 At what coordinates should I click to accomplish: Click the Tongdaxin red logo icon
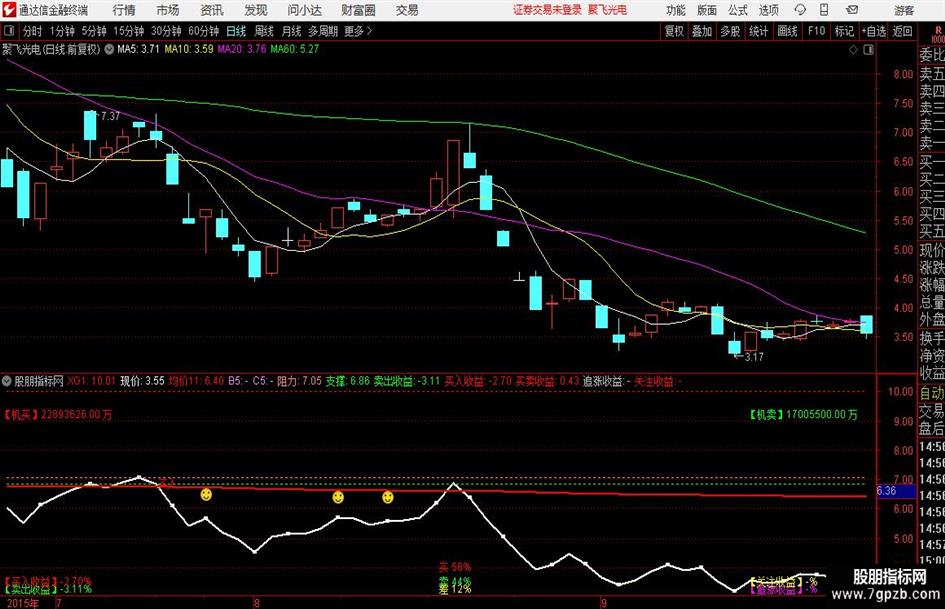click(9, 10)
